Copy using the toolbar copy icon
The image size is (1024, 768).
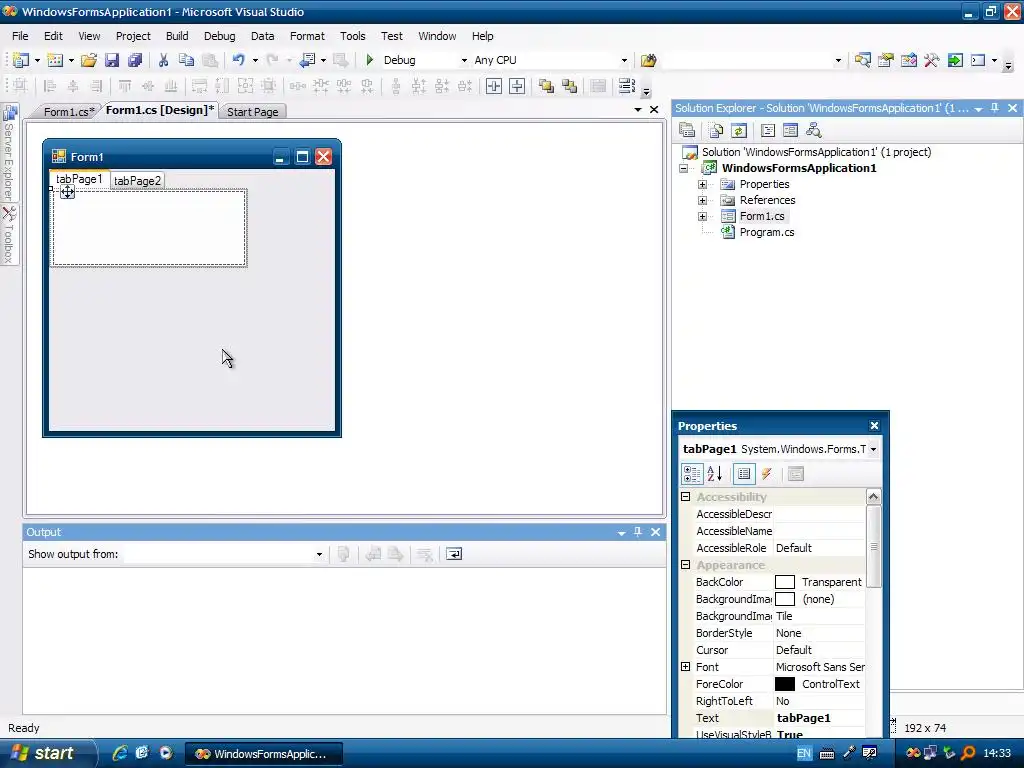[186, 60]
